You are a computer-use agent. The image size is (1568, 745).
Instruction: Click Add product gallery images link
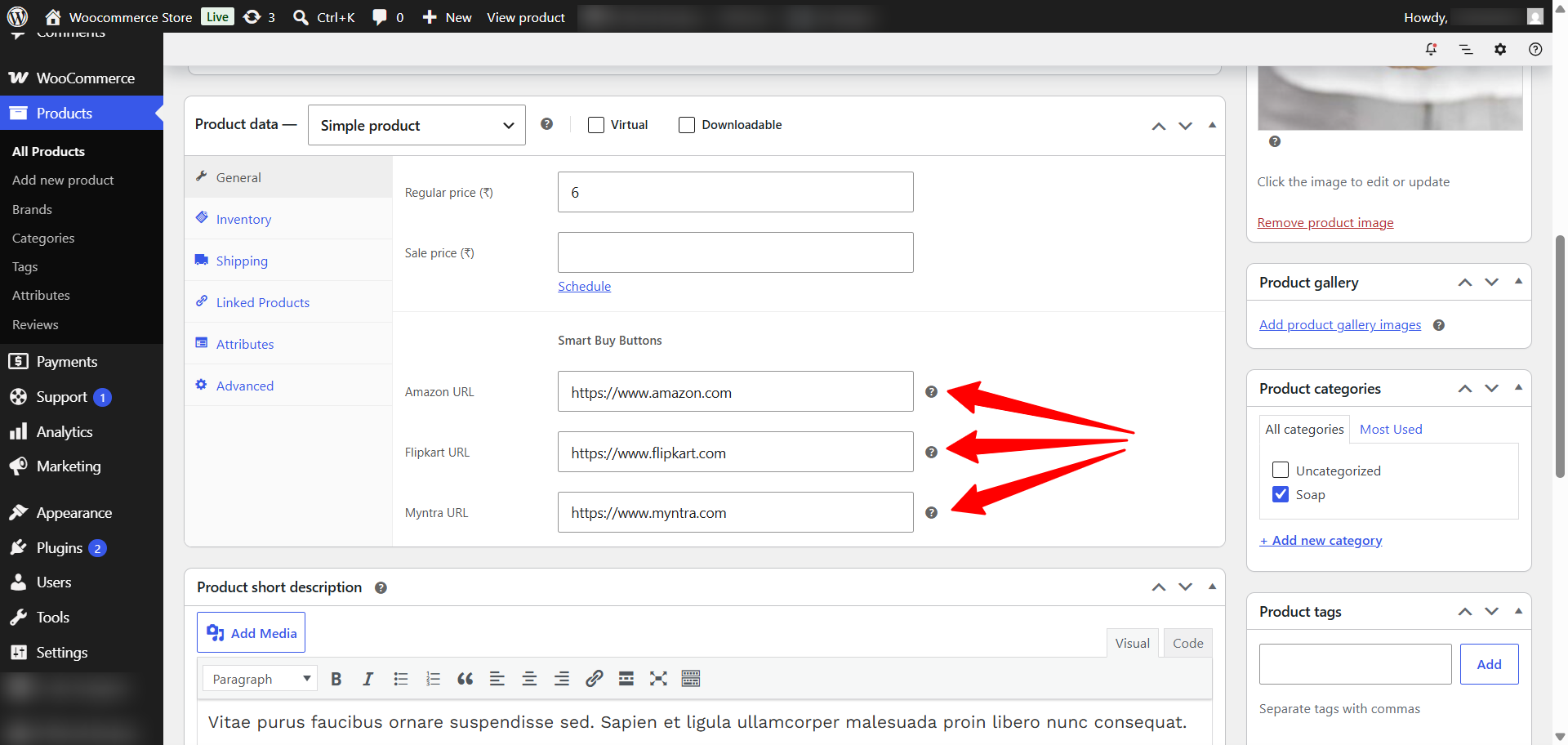pos(1340,324)
